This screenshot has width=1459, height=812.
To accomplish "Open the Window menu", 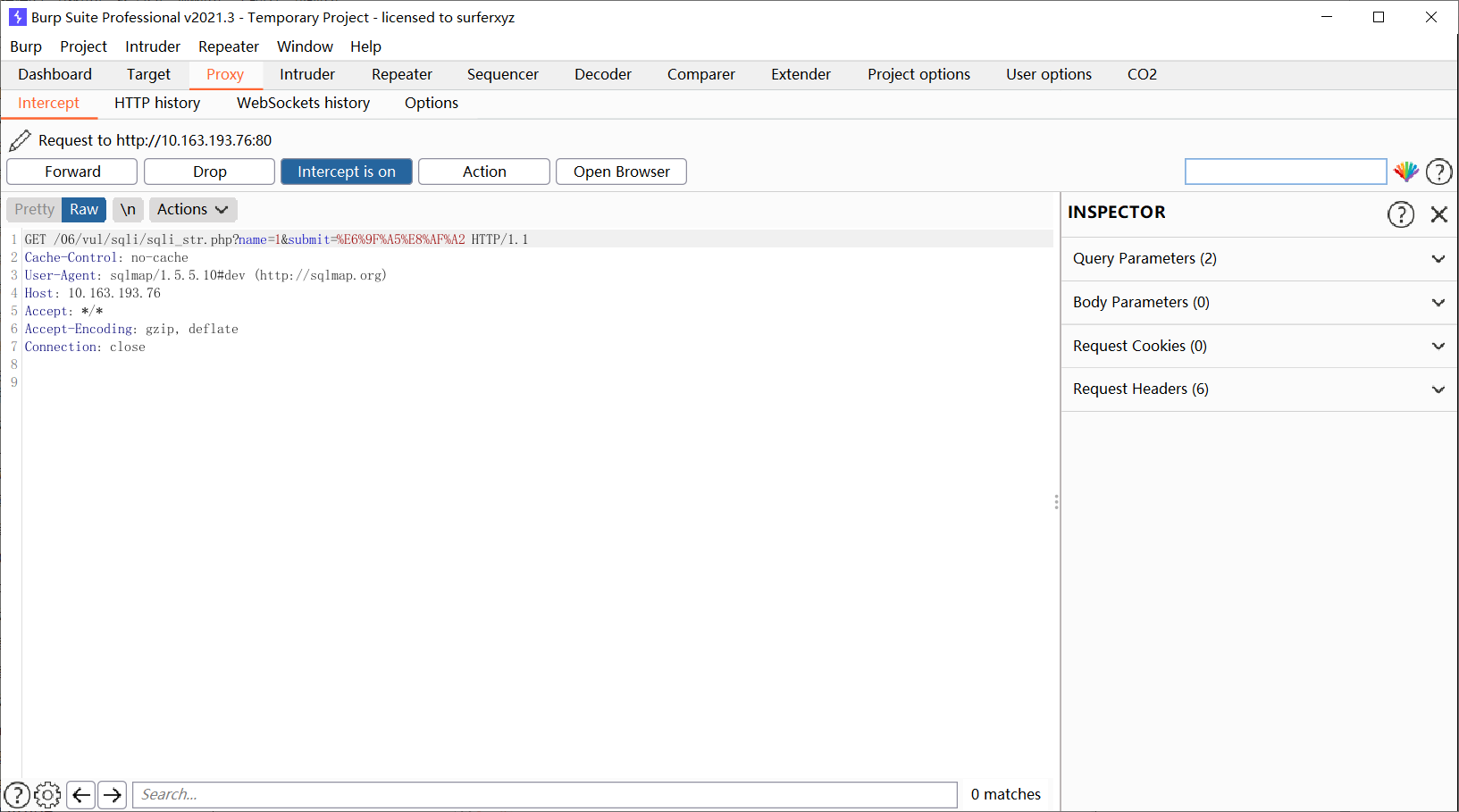I will tap(305, 46).
